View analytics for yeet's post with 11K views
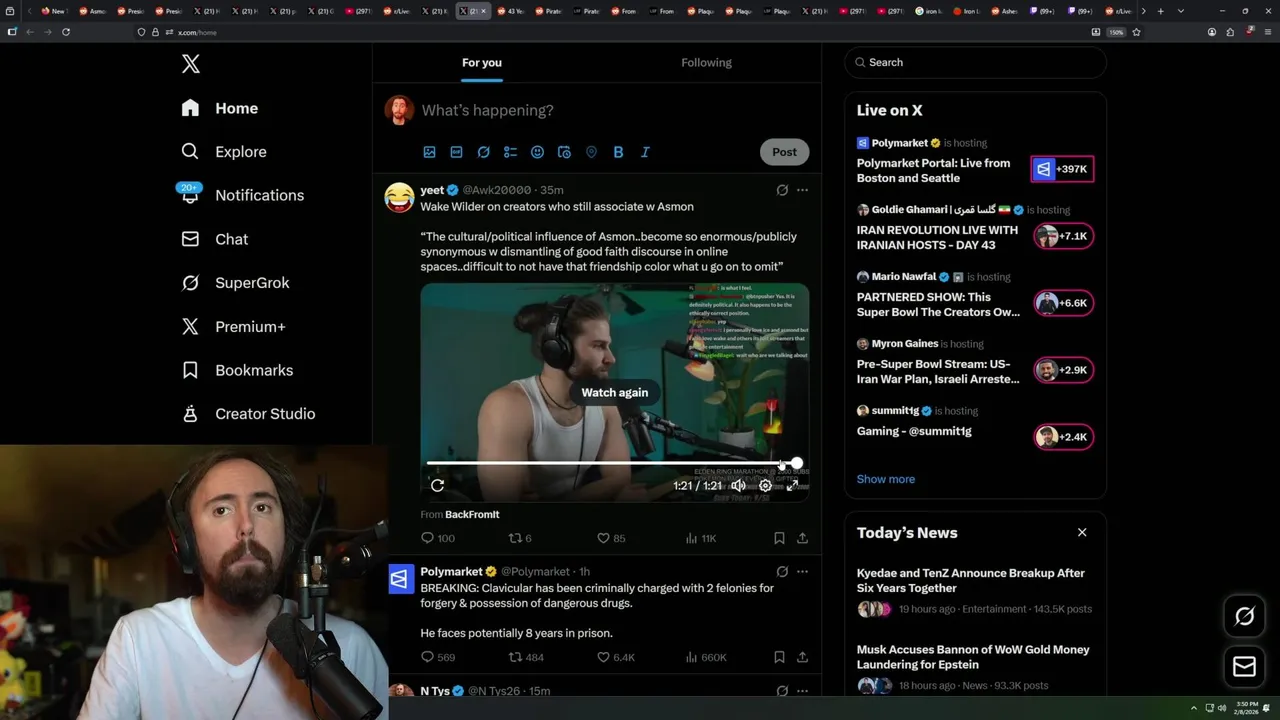Screen dimensions: 1280x720 (x=701, y=538)
